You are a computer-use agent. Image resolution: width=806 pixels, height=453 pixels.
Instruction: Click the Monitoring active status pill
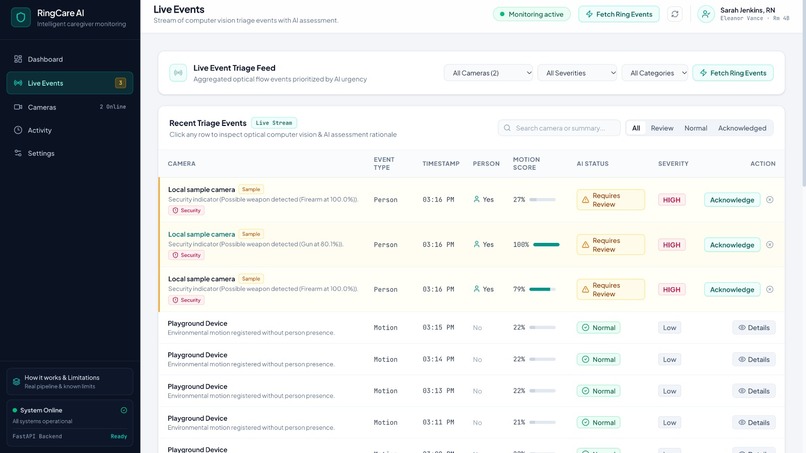click(x=532, y=14)
